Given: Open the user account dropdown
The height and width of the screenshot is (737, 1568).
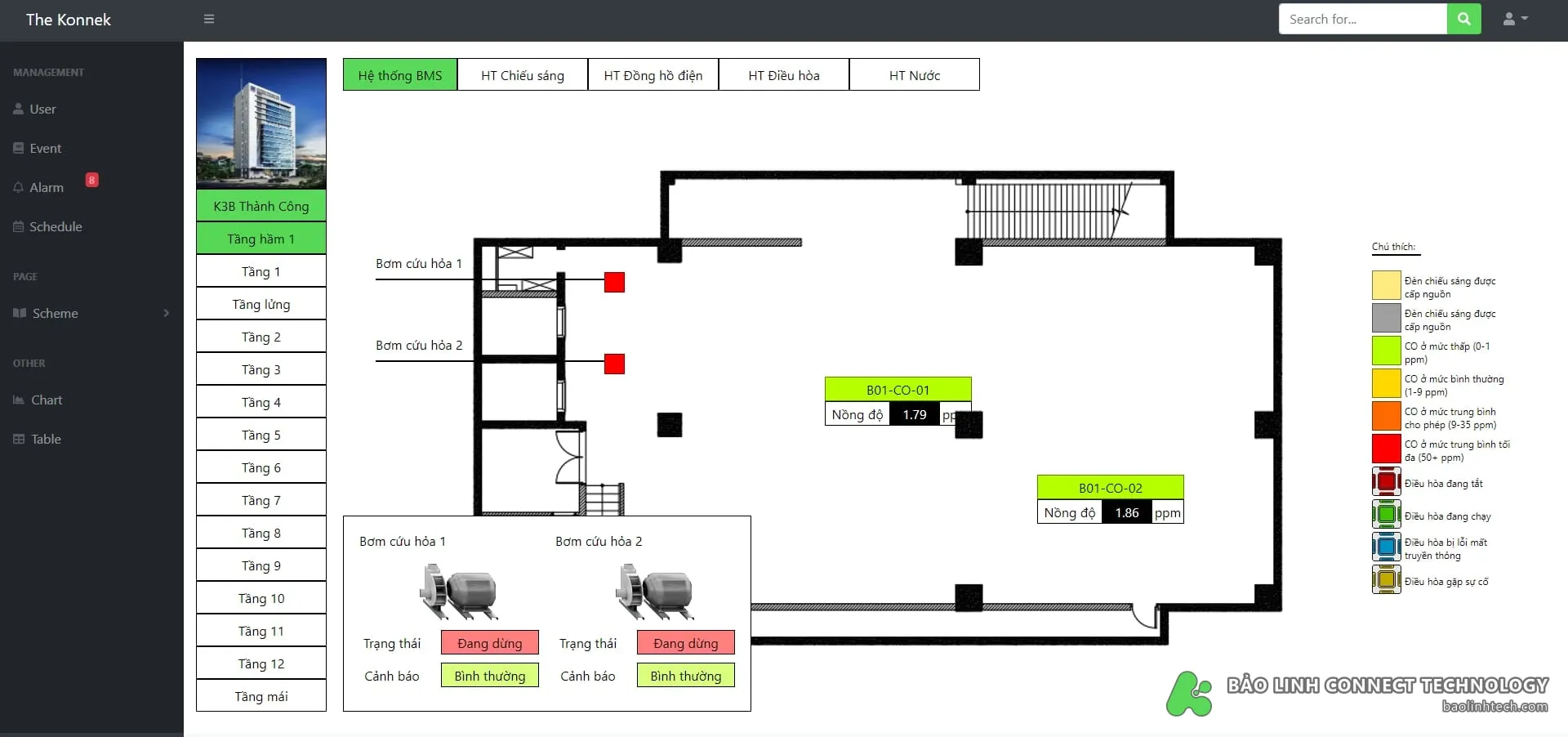Looking at the screenshot, I should coord(1515,19).
